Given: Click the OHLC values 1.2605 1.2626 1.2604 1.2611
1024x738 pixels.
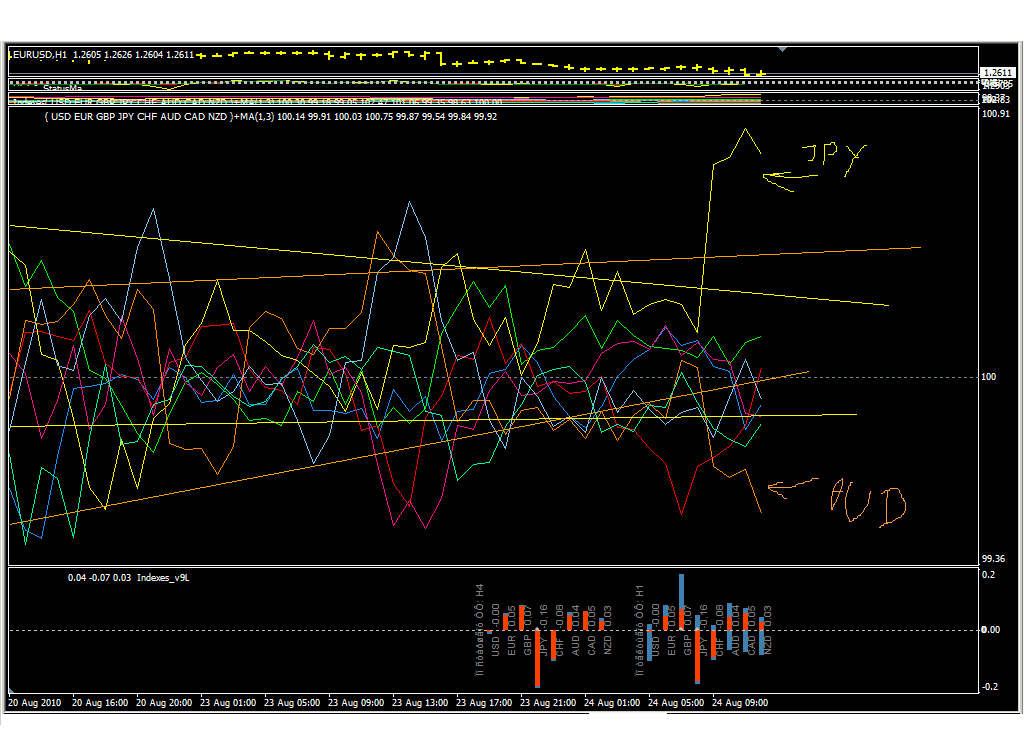Looking at the screenshot, I should (x=133, y=55).
